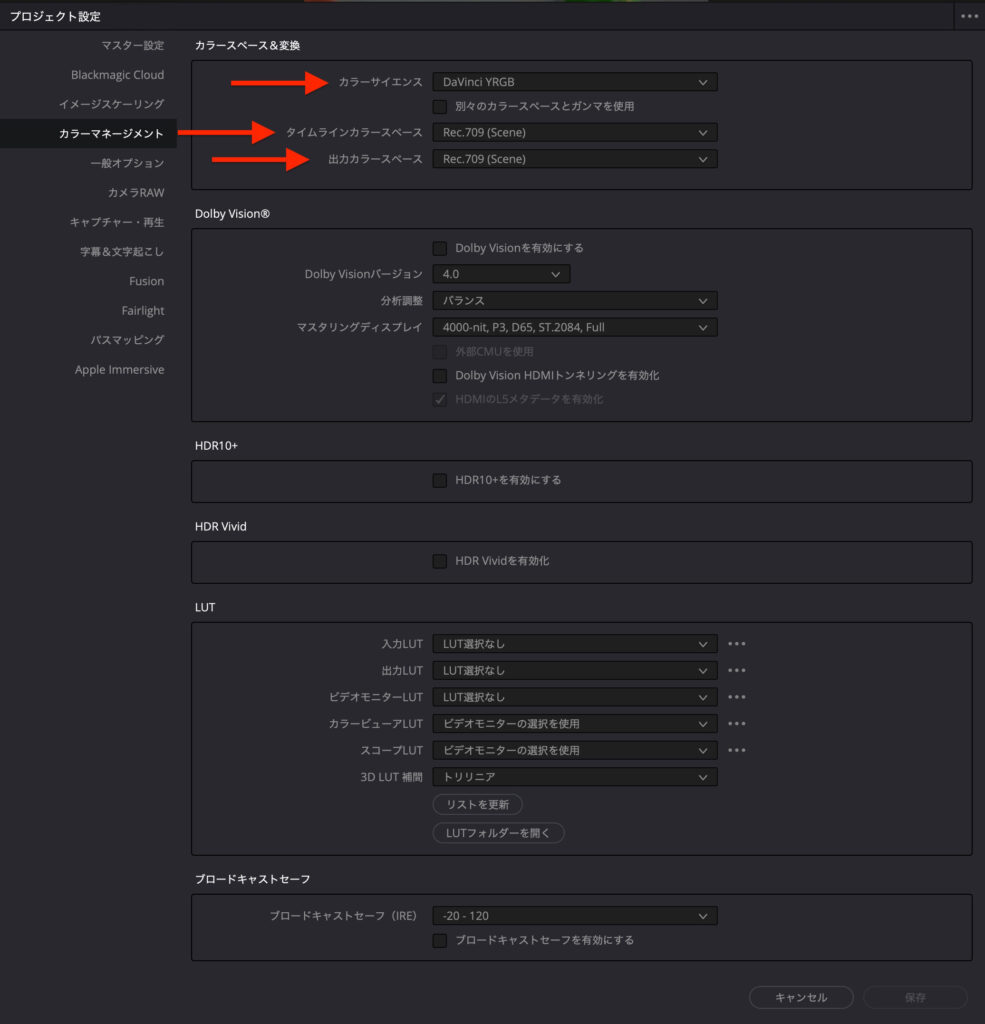Open the Fairlight settings section
Image resolution: width=985 pixels, height=1024 pixels.
[143, 311]
